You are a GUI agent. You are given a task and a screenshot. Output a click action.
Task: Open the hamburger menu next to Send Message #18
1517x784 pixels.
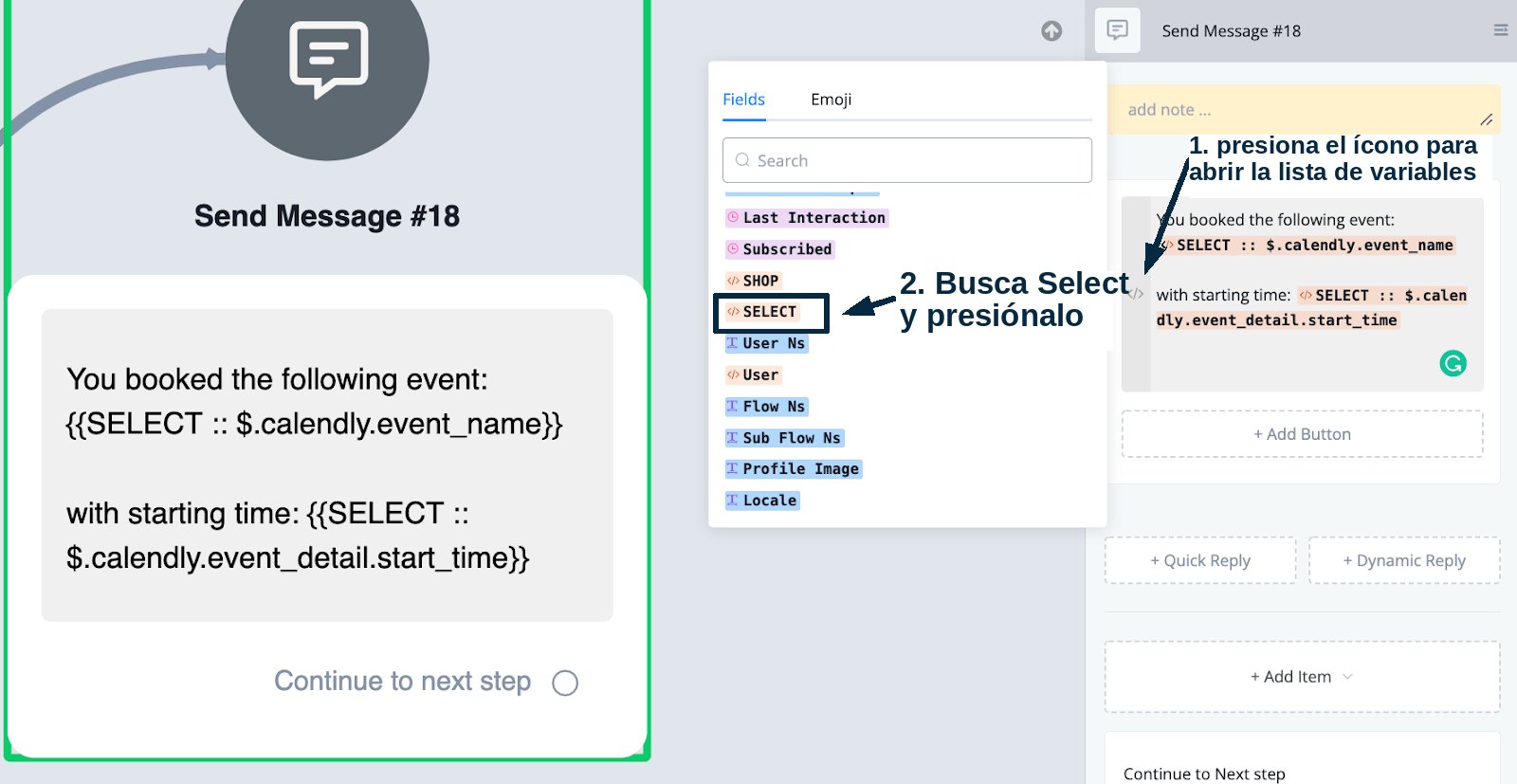tap(1501, 30)
